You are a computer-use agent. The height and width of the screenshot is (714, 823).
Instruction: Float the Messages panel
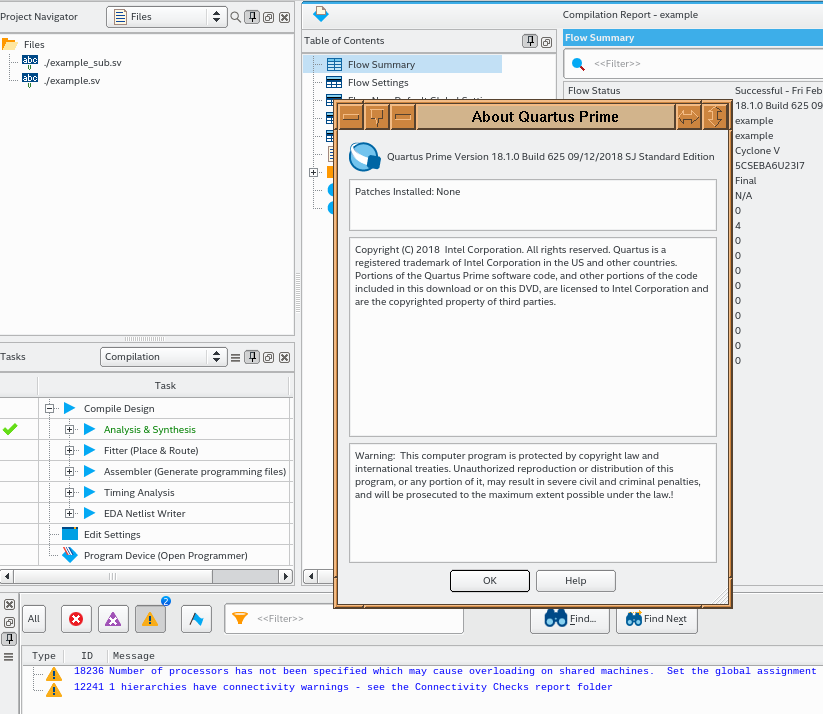tap(9, 622)
